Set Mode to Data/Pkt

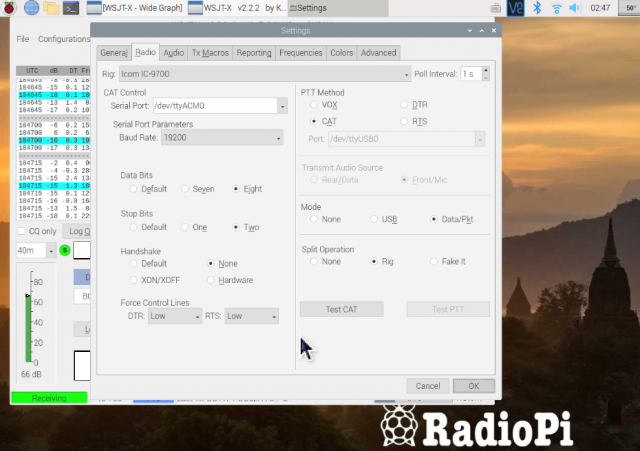(452, 219)
